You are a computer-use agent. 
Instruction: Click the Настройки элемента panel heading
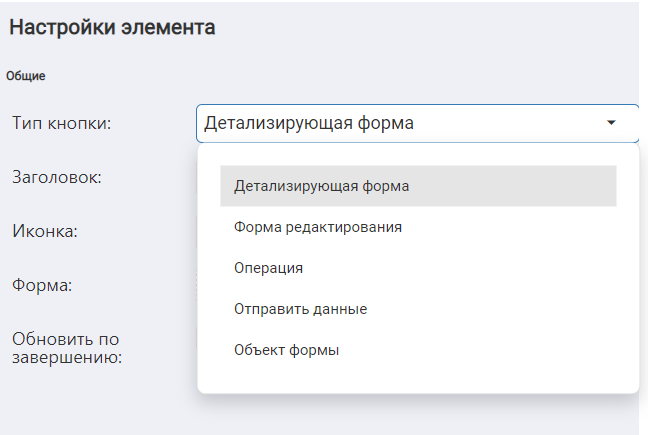112,28
